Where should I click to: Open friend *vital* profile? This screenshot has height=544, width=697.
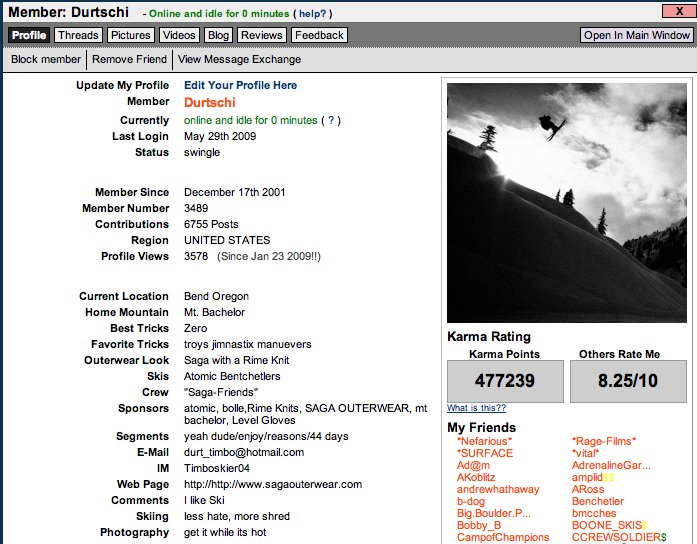[585, 453]
